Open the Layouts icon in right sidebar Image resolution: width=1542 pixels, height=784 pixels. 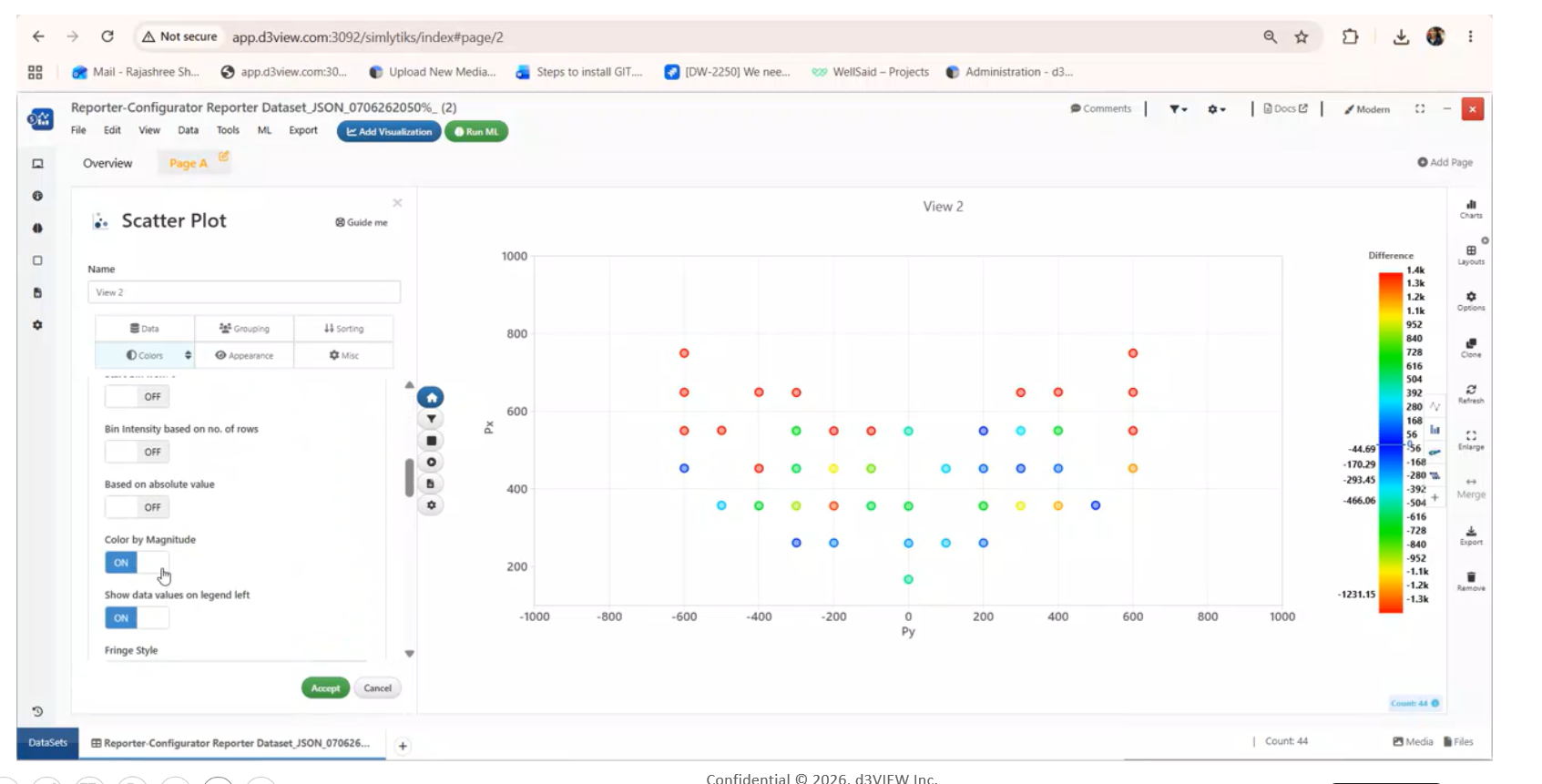[x=1471, y=254]
